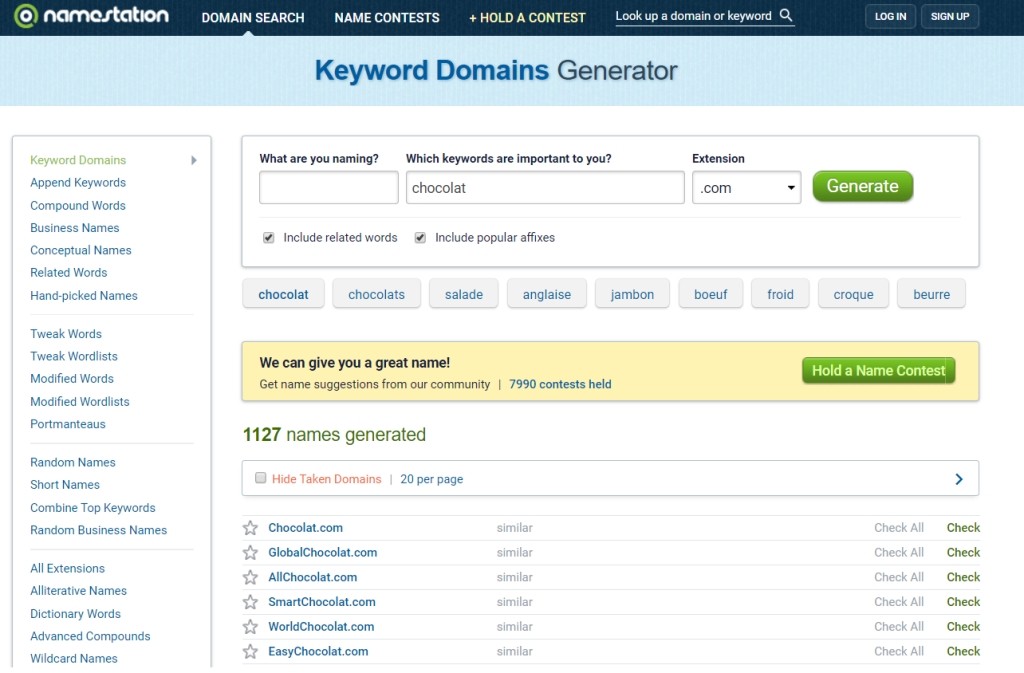Star the SmartChocolat.com domain
This screenshot has height=673, width=1024.
[250, 602]
